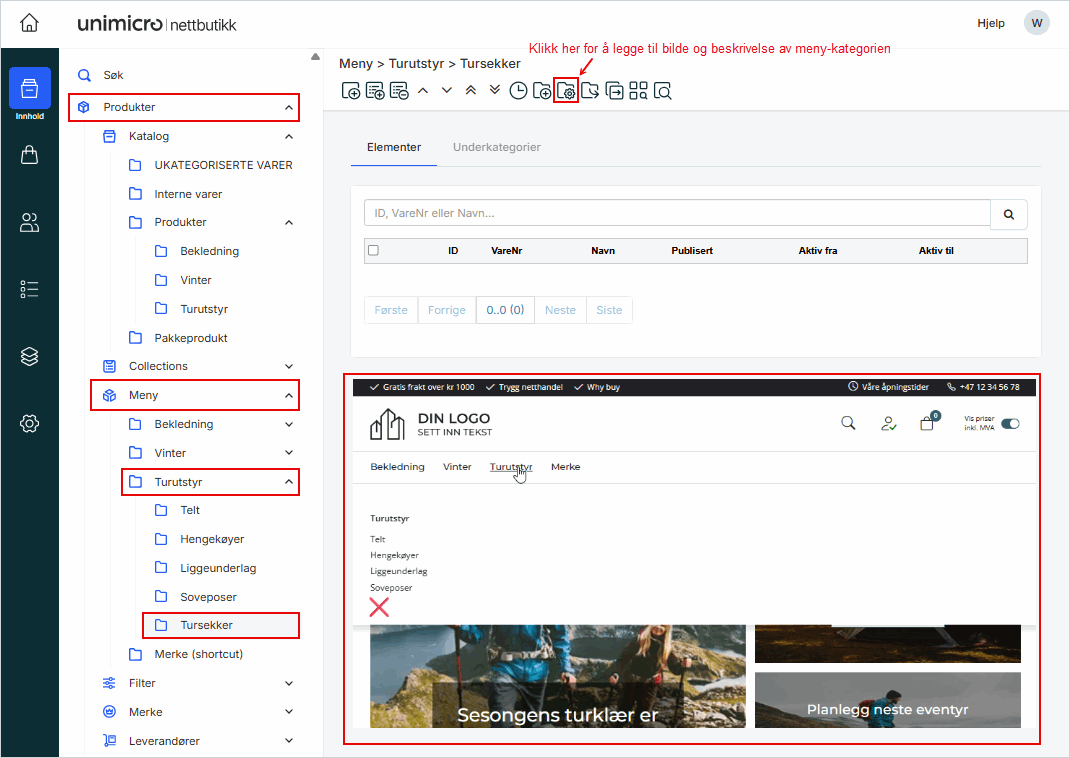Switch to the Underkategorier tab
Screen dimensions: 1070x758
click(x=497, y=147)
